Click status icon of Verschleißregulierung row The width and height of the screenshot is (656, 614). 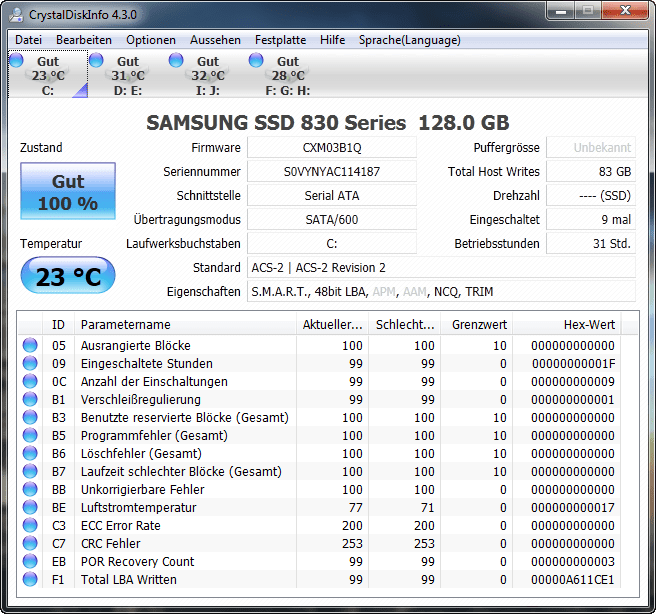pos(30,399)
